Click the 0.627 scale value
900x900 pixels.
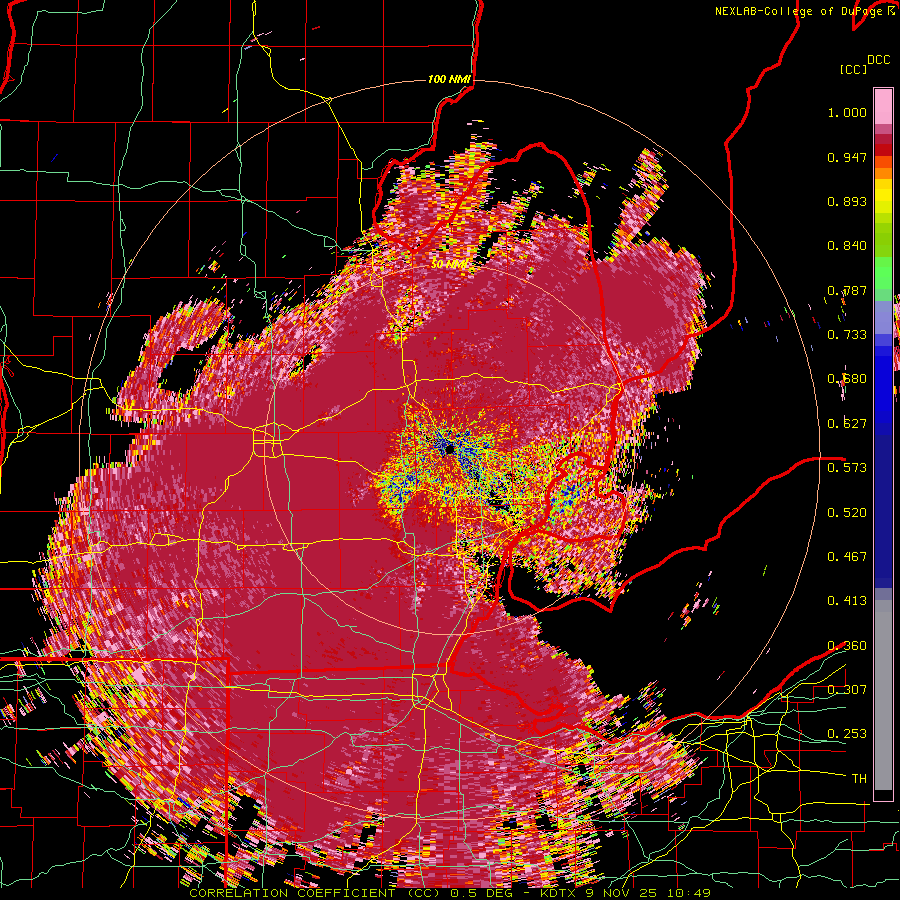847,424
